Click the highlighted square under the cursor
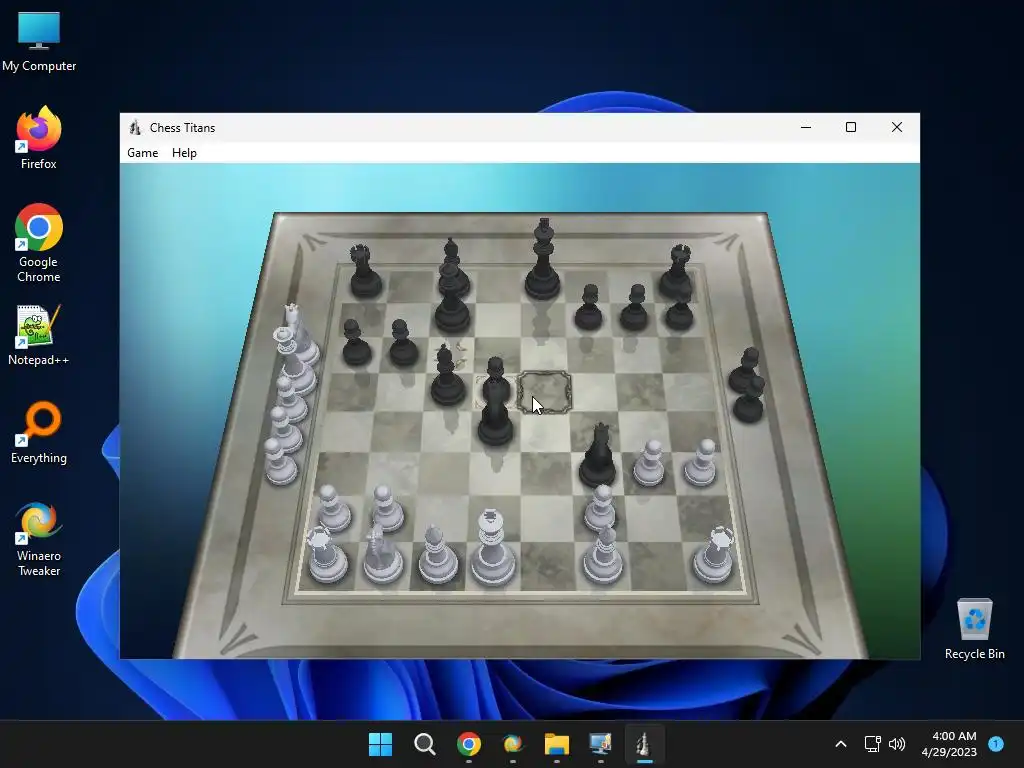 545,392
